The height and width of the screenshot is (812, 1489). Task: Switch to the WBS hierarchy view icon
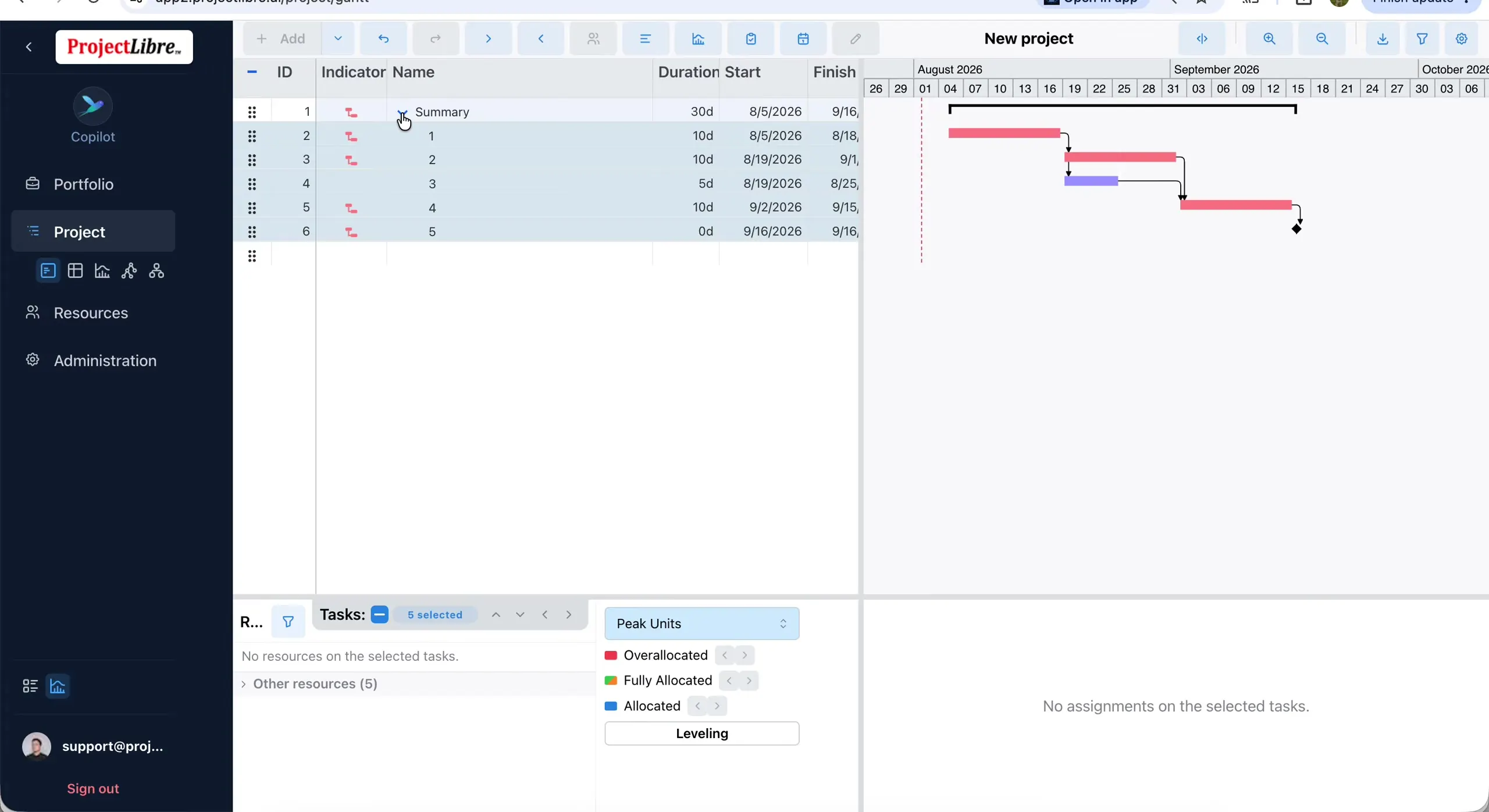tap(156, 271)
